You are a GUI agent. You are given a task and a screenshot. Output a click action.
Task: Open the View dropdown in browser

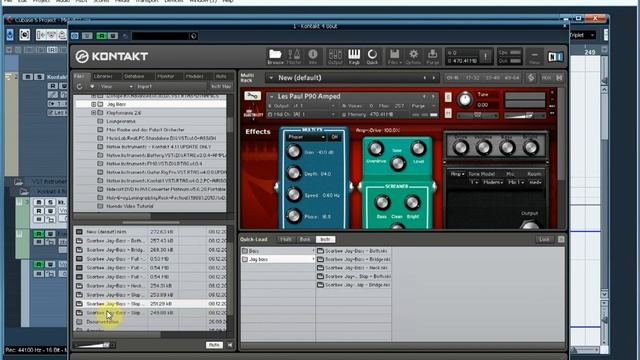pos(117,87)
